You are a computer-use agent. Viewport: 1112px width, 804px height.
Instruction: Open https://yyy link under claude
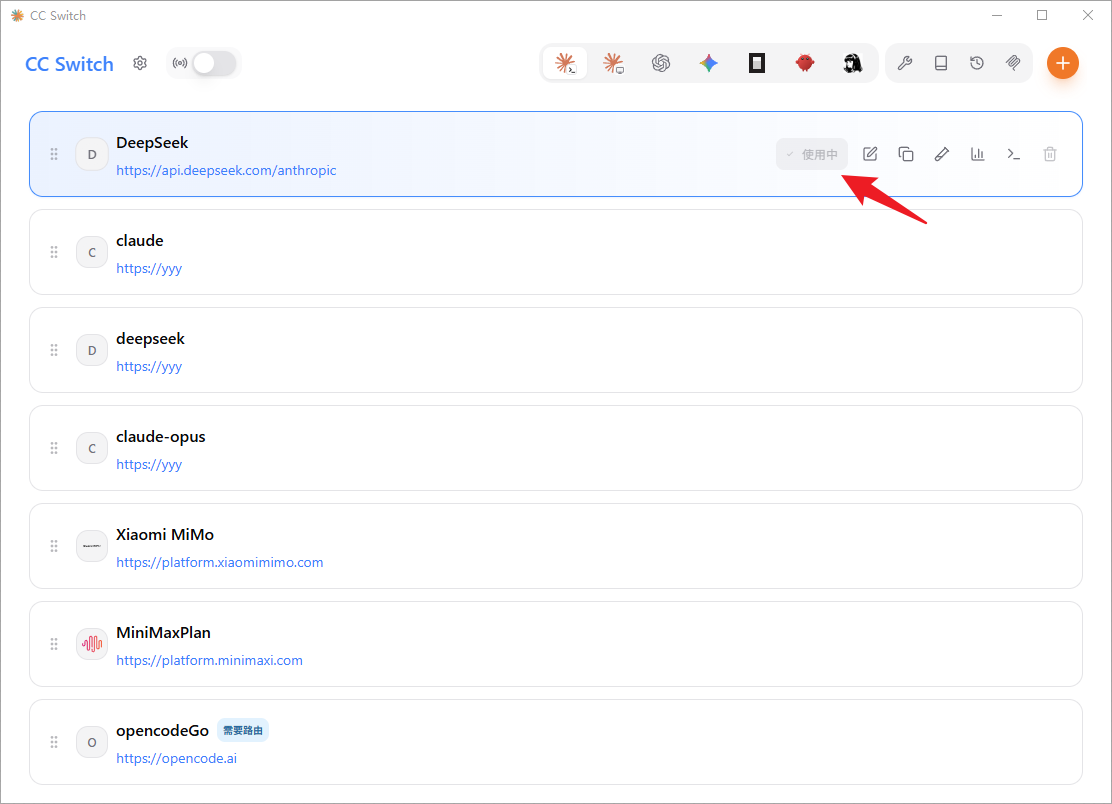pos(149,269)
